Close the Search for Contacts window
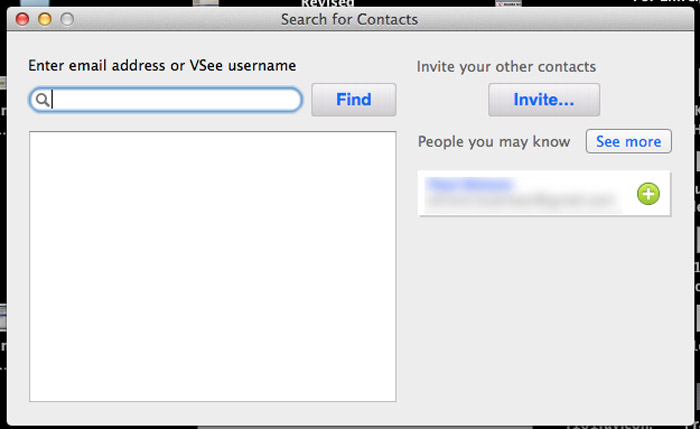 click(22, 19)
